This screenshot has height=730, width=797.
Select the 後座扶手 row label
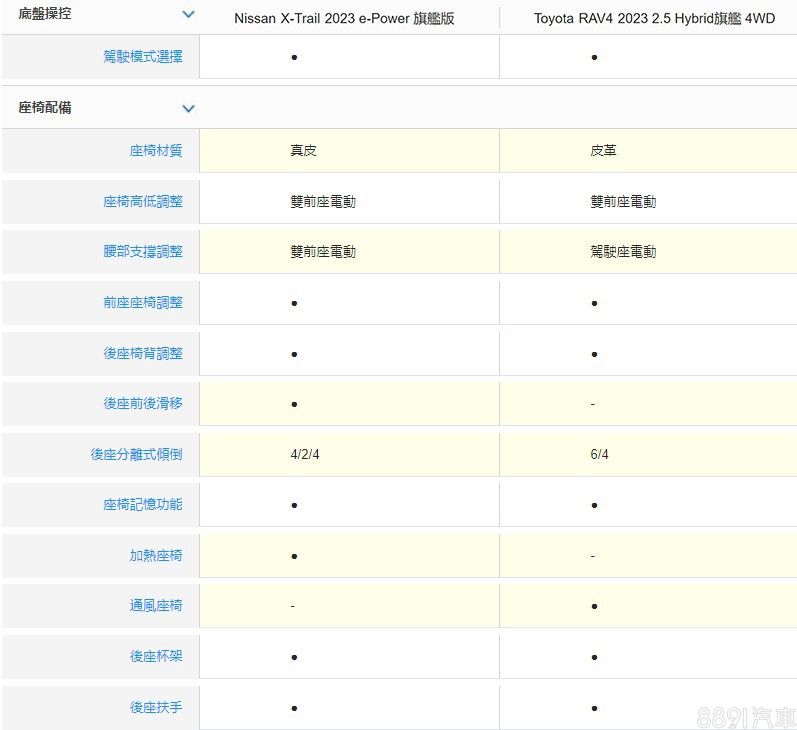(156, 707)
